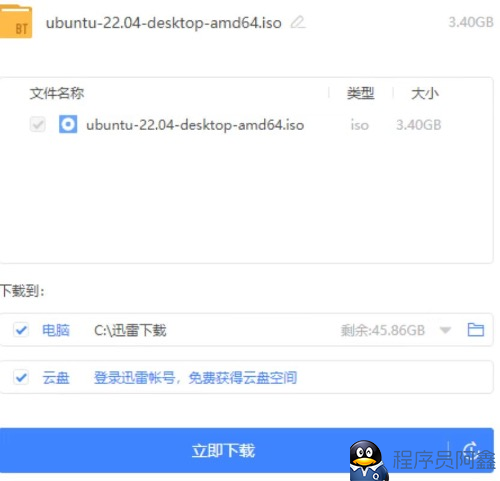Click the QQ penguin icon
This screenshot has width=500, height=481.
(368, 460)
